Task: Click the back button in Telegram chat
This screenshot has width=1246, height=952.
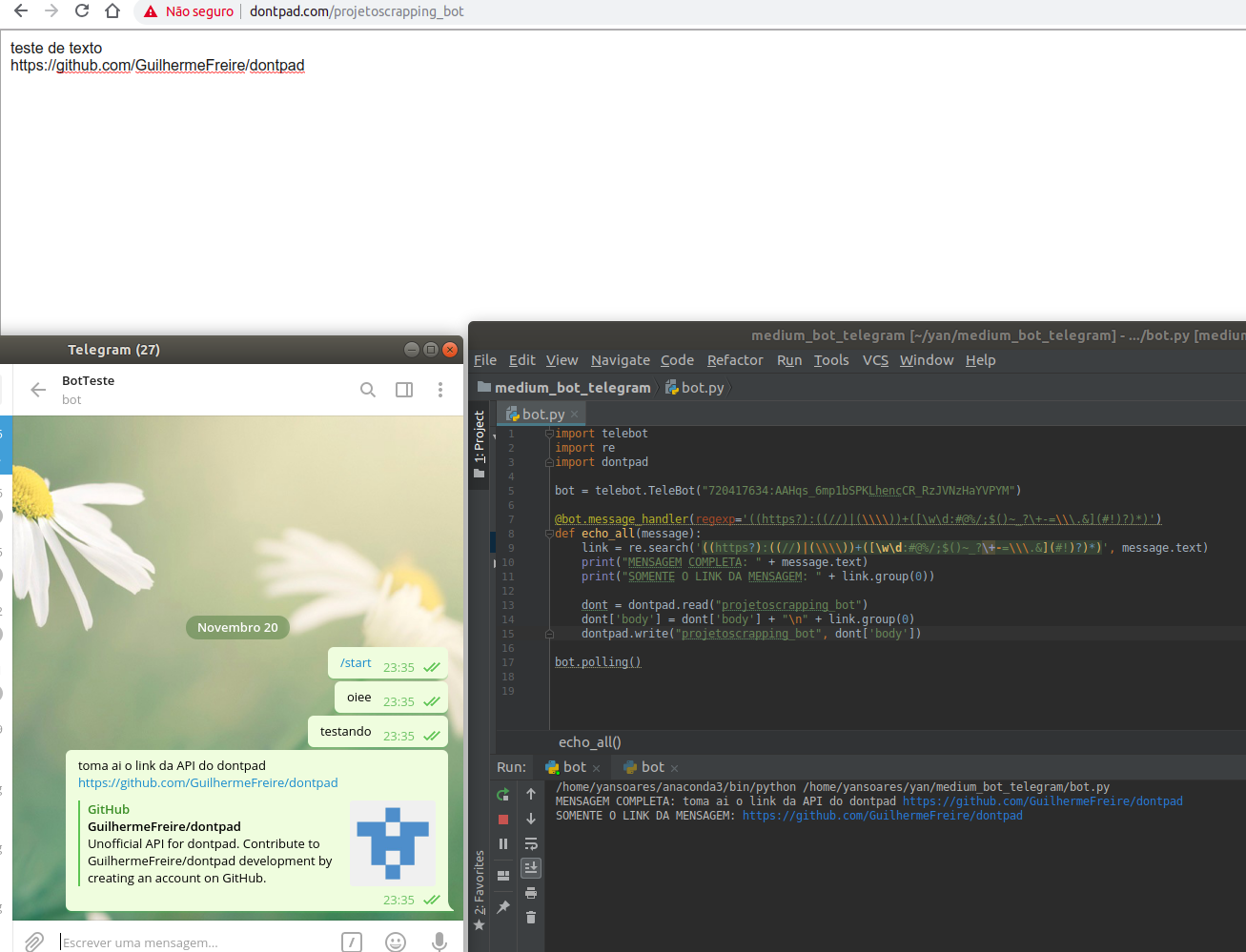Action: click(x=36, y=388)
